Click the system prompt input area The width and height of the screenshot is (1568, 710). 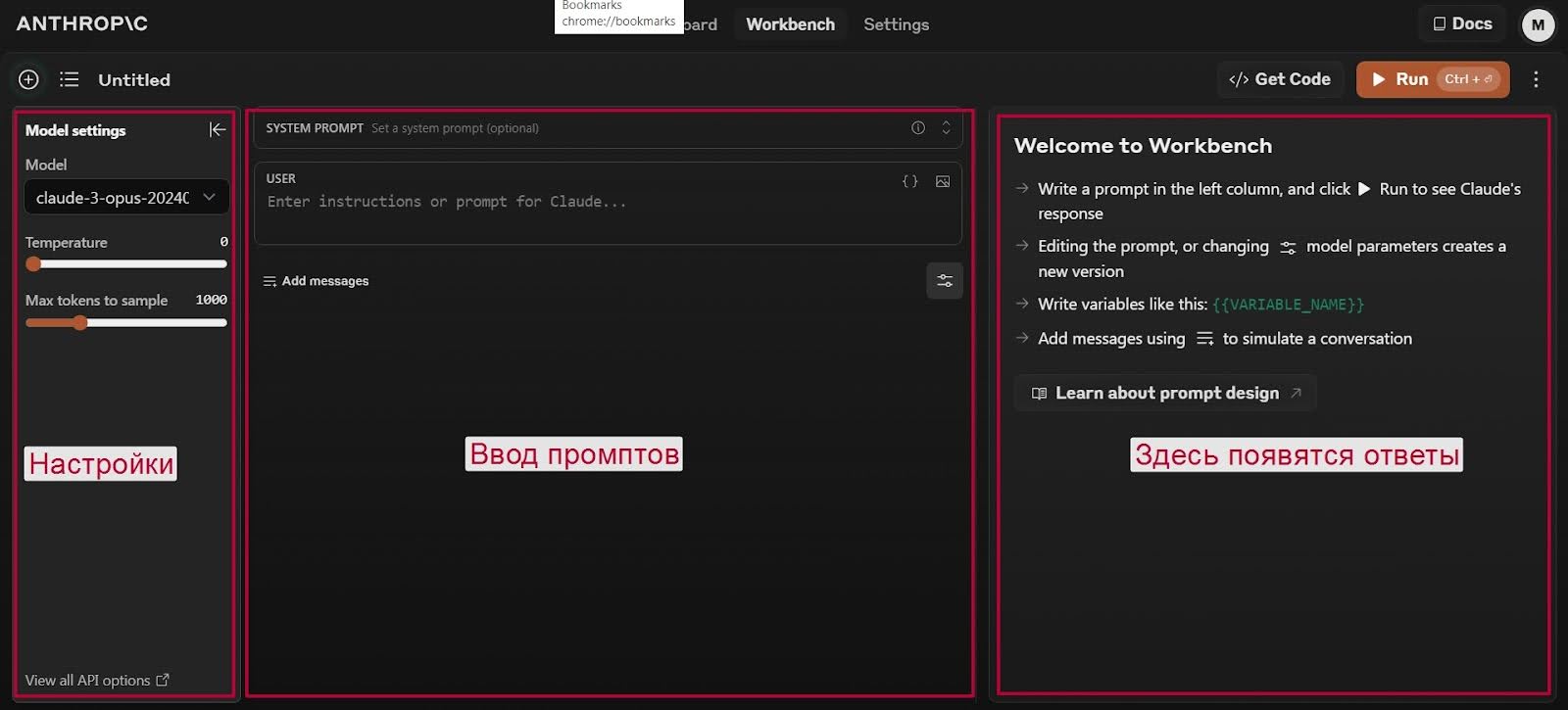coord(608,128)
